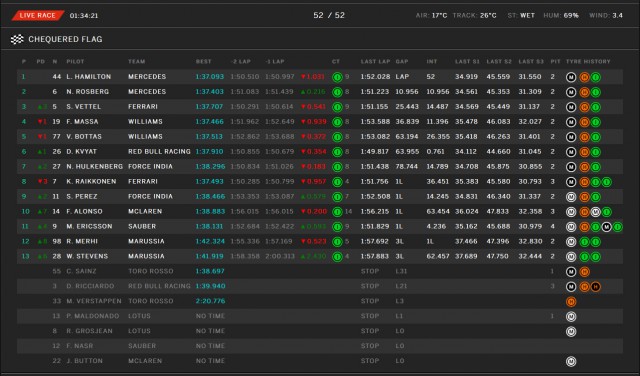Click Vettel's green position-gain arrow
640x376 pixels.
pyautogui.click(x=41, y=107)
